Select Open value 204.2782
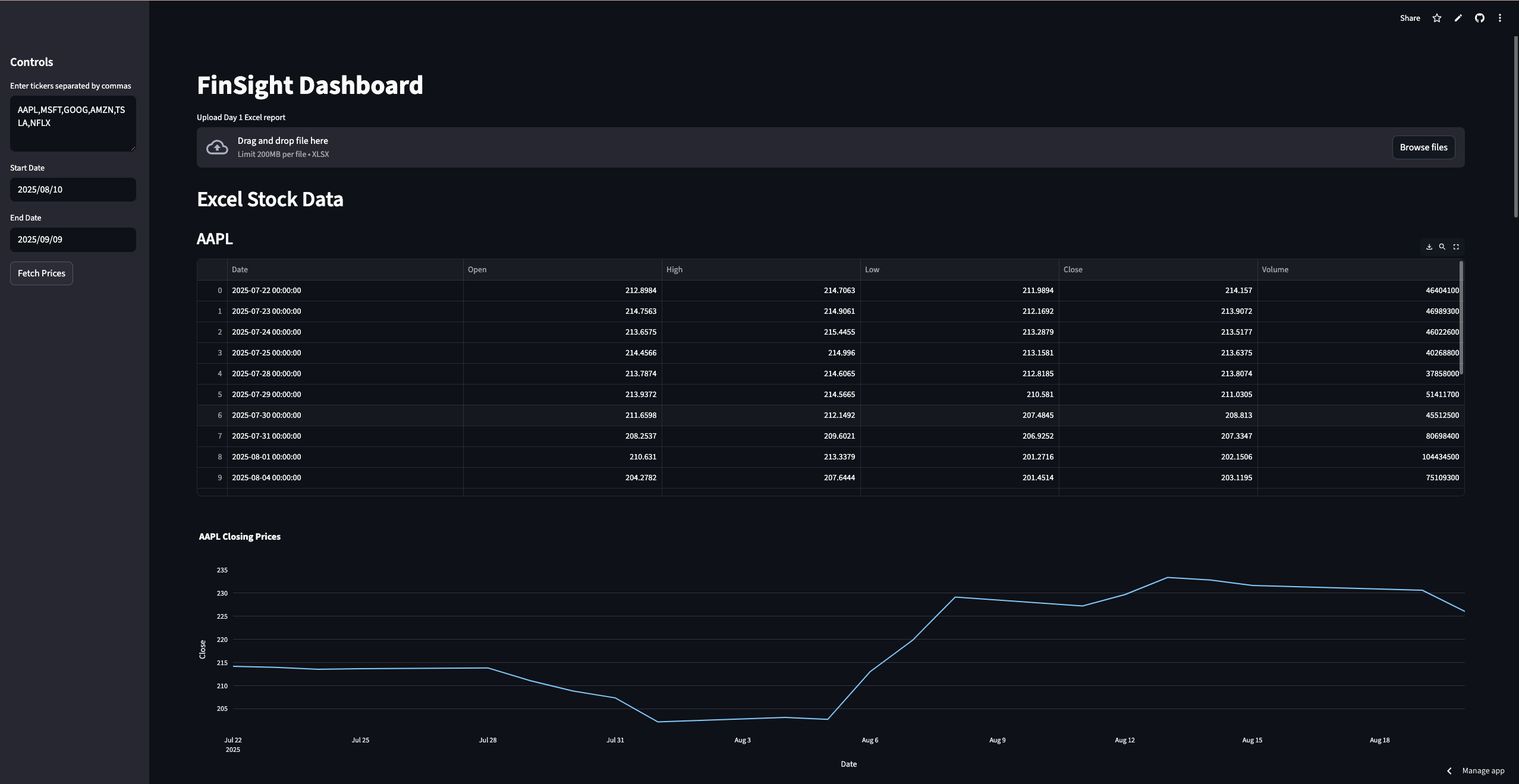 pos(562,478)
